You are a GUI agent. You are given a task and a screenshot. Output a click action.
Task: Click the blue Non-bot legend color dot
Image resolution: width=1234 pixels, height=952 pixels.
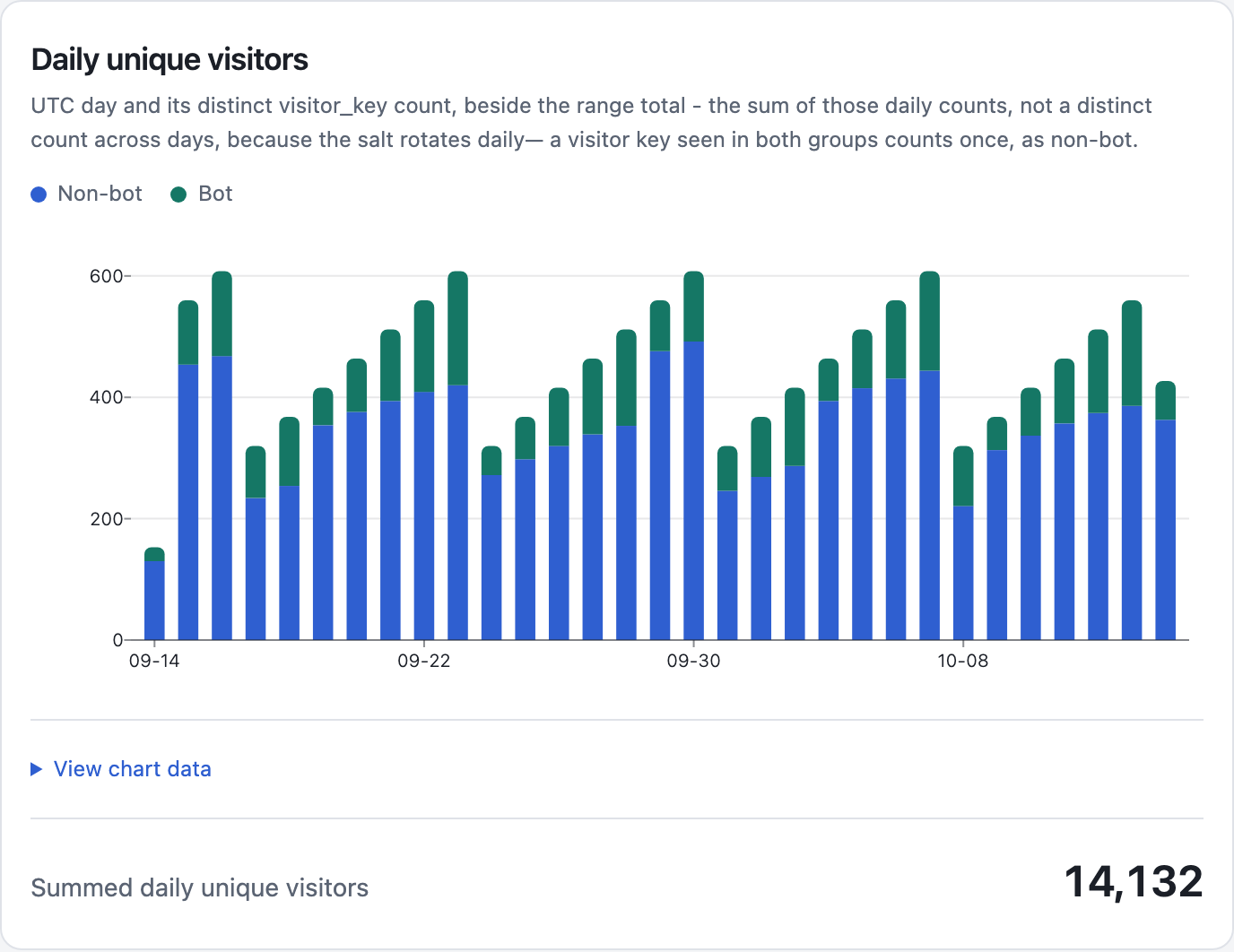39,195
